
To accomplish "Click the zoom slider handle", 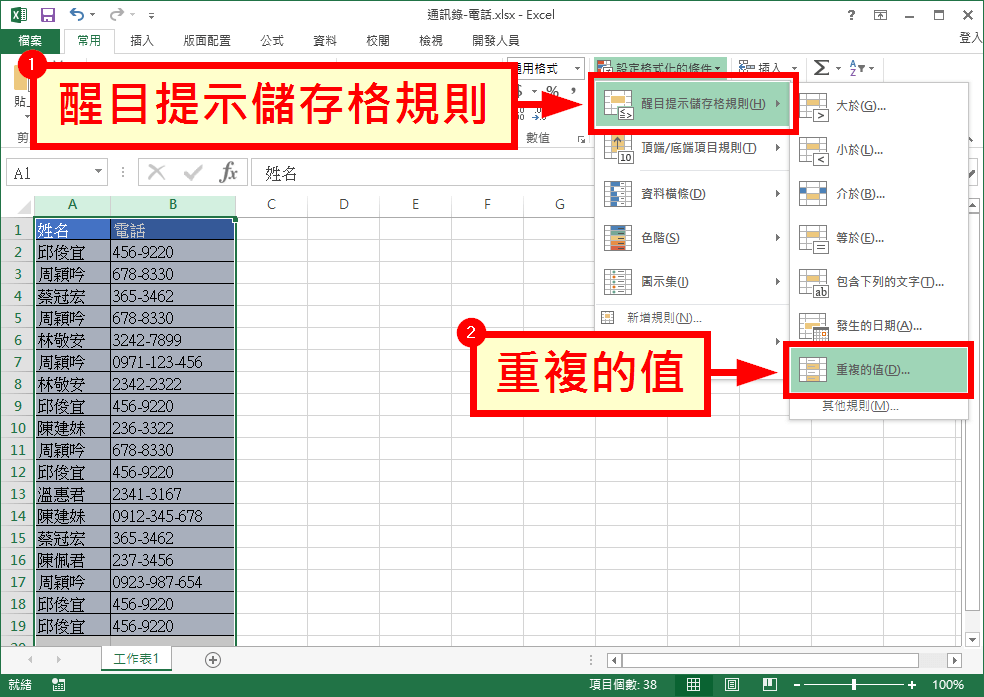I will [x=853, y=684].
